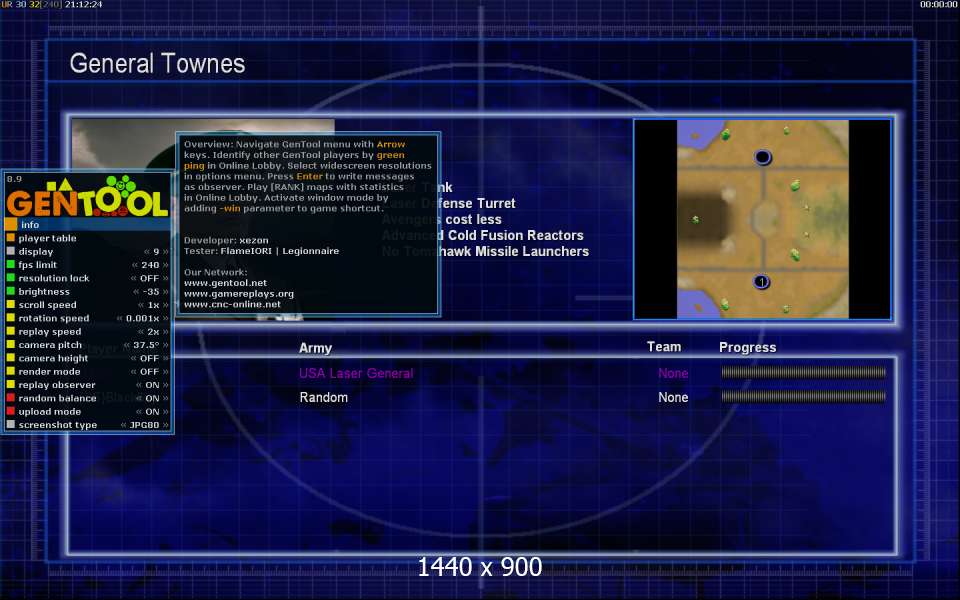Click the yellow square beside scroll speed

(10, 305)
